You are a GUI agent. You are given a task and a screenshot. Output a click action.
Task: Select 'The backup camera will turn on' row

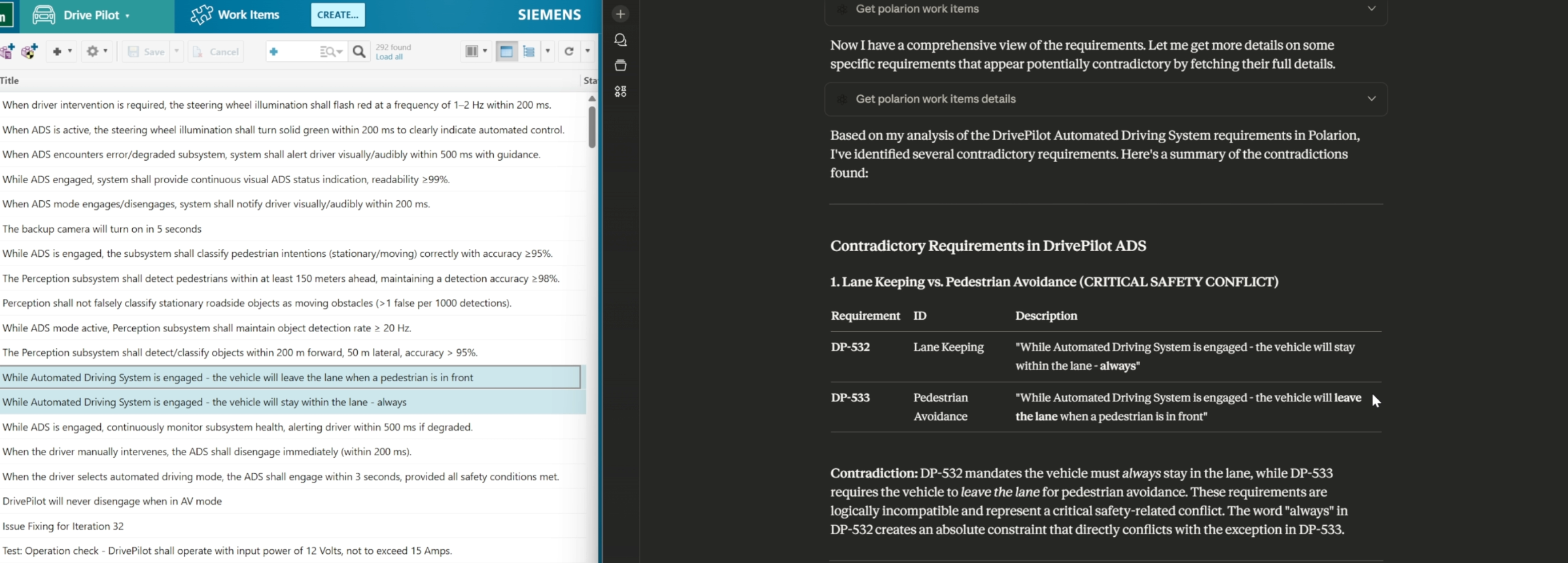(102, 229)
